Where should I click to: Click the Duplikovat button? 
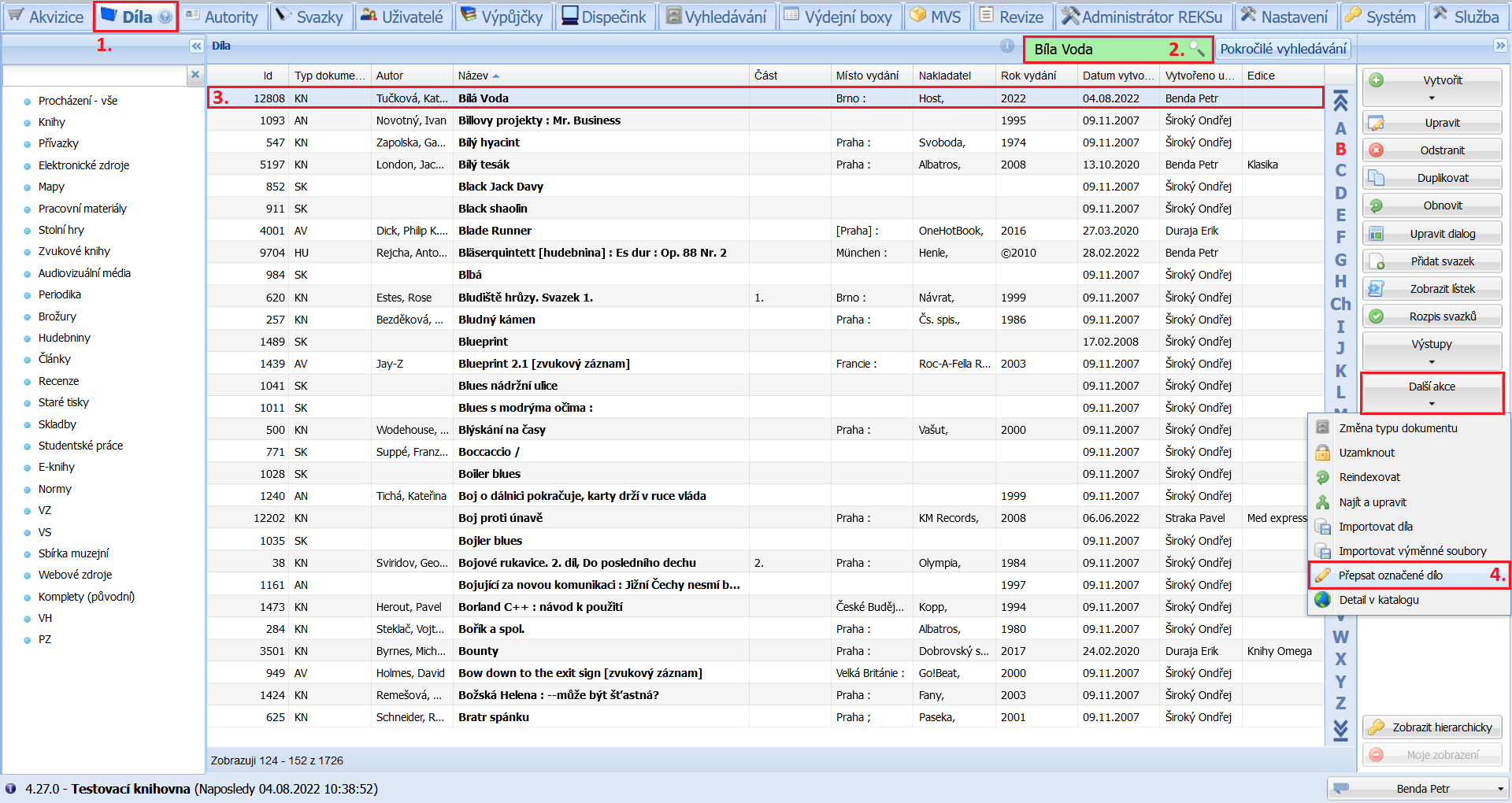click(x=1432, y=178)
